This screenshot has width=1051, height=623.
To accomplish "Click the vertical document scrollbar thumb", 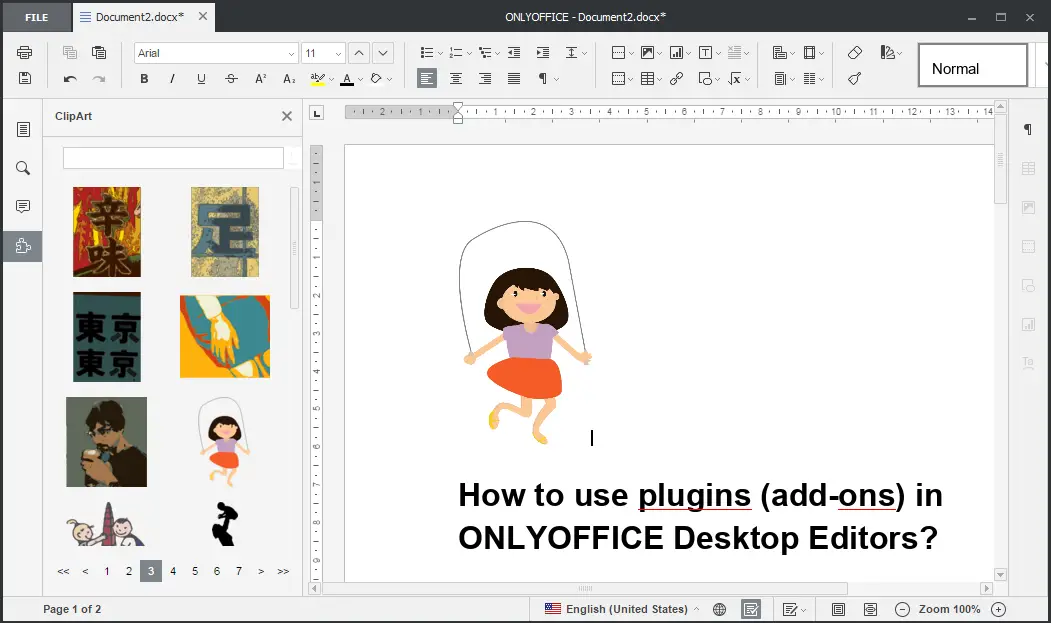I will tap(1000, 158).
